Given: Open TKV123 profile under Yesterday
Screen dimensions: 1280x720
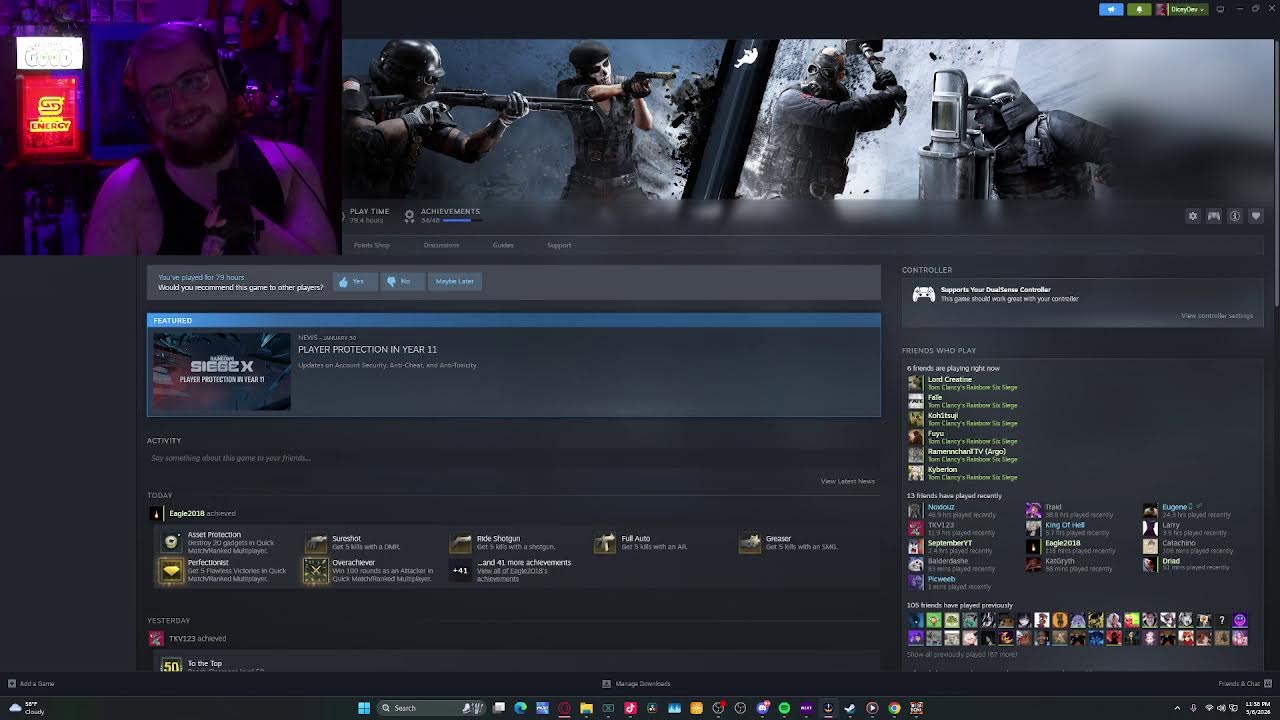Looking at the screenshot, I should tap(182, 638).
